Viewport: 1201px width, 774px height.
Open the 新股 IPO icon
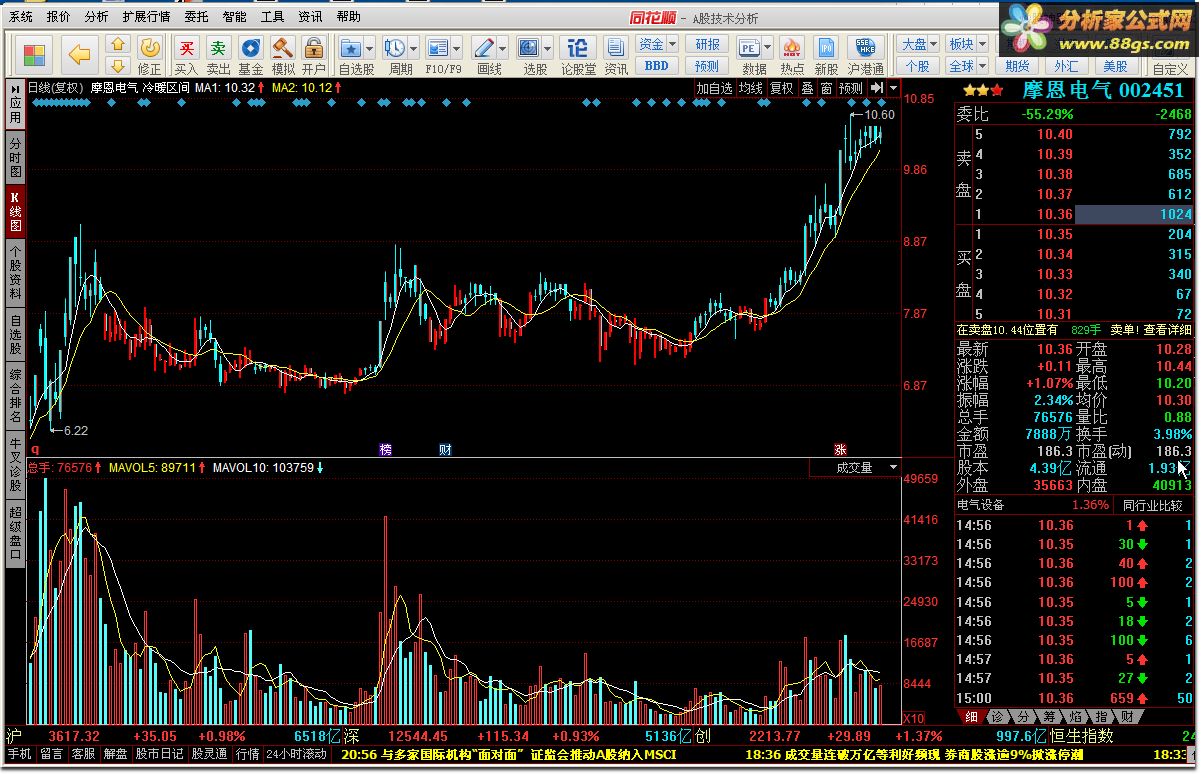click(826, 55)
